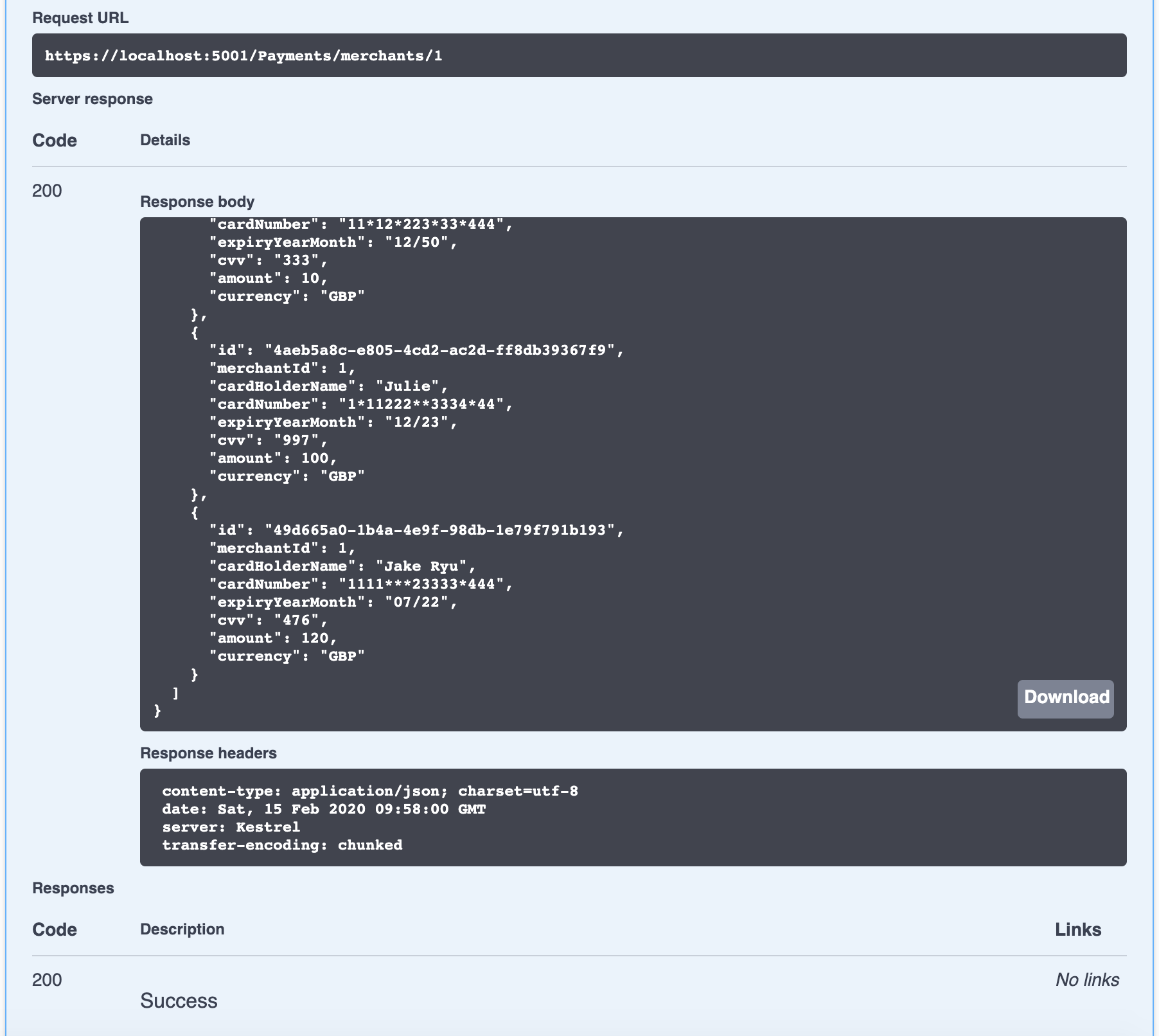The width and height of the screenshot is (1159, 1036).
Task: Click cardNumber "11*12*223*33*444" line
Action: (x=361, y=224)
